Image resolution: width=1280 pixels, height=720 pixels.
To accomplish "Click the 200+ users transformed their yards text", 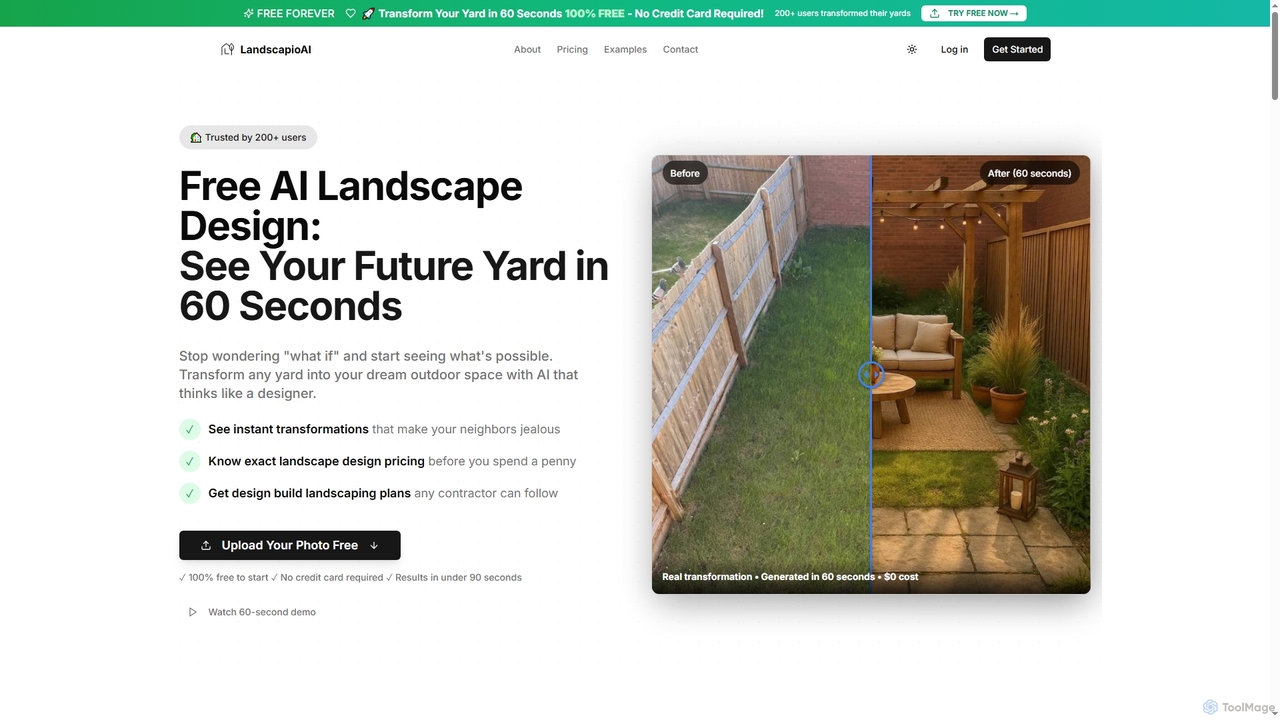I will click(843, 13).
